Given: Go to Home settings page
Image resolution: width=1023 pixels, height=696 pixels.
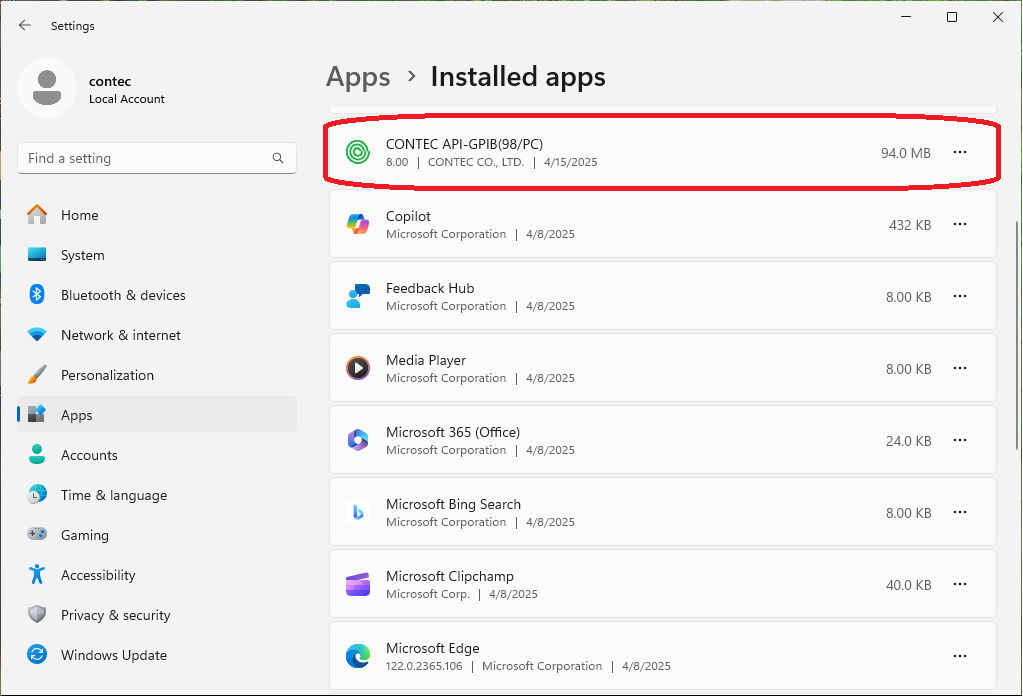Looking at the screenshot, I should pos(157,215).
